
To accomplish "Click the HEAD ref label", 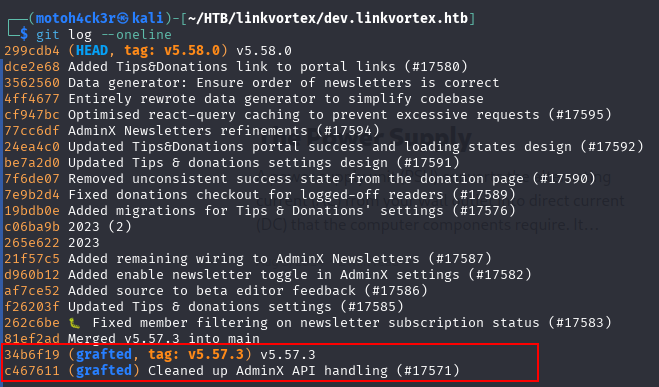I will pos(92,51).
